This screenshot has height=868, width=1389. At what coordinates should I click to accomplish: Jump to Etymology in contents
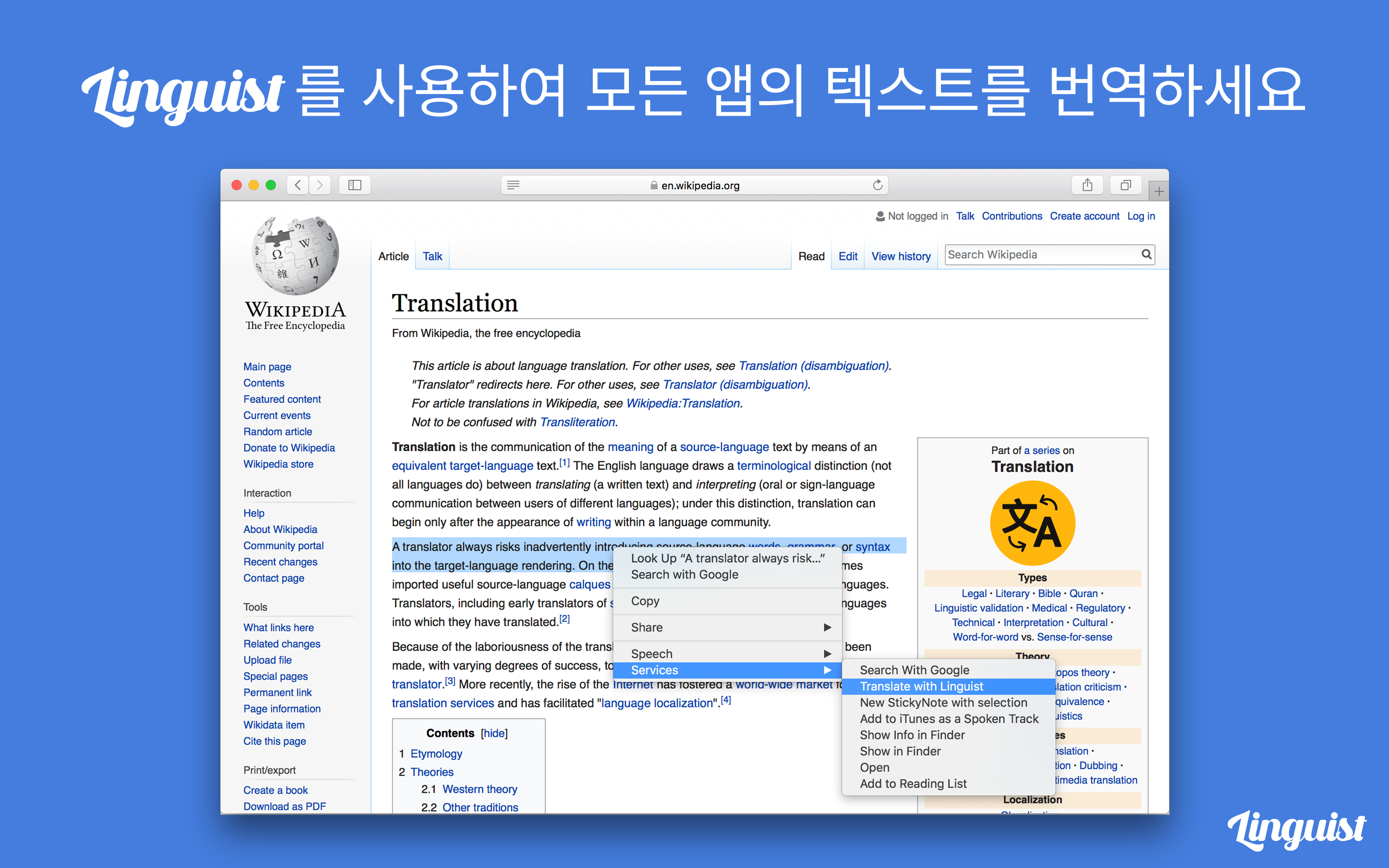tap(436, 754)
